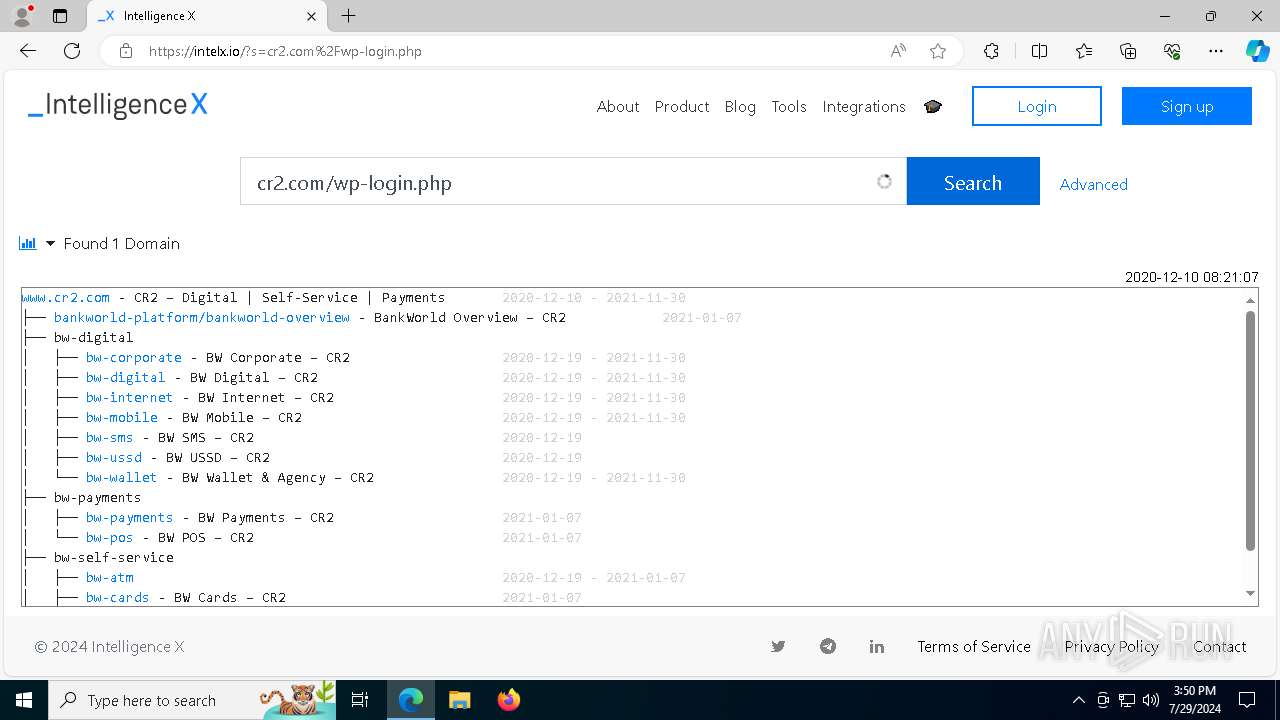1280x720 pixels.
Task: Open notification center icon
Action: point(1247,700)
